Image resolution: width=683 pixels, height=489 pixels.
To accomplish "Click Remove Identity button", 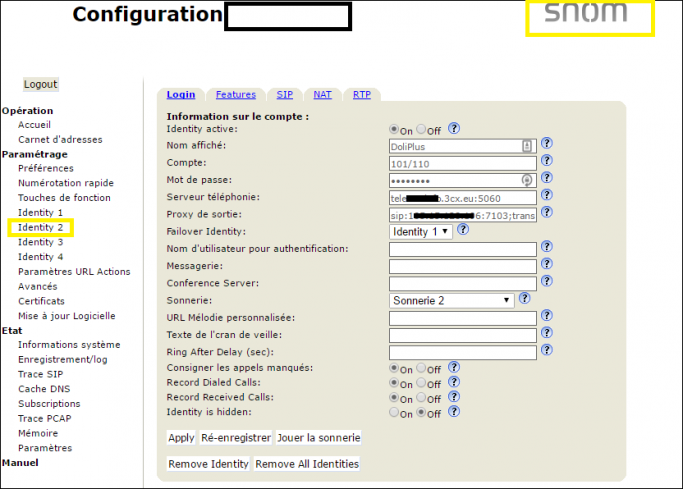I will pyautogui.click(x=208, y=464).
